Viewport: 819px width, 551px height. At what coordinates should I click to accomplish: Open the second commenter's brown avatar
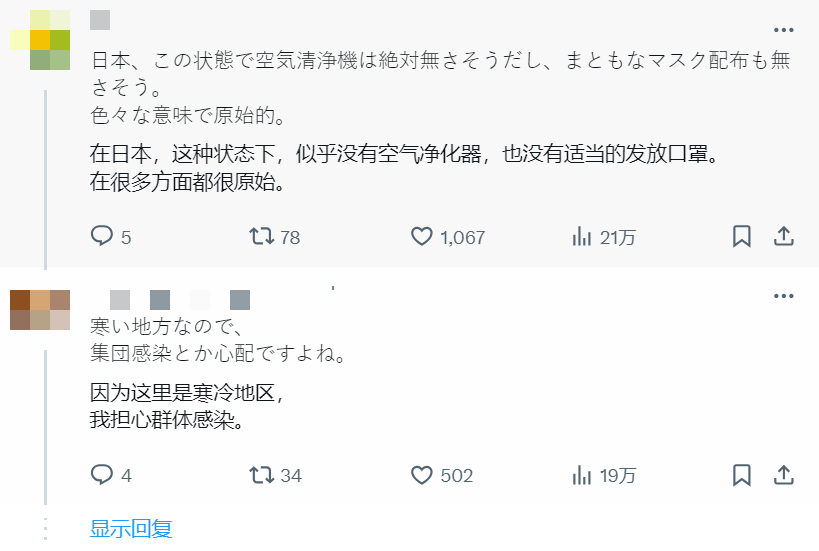pyautogui.click(x=40, y=309)
